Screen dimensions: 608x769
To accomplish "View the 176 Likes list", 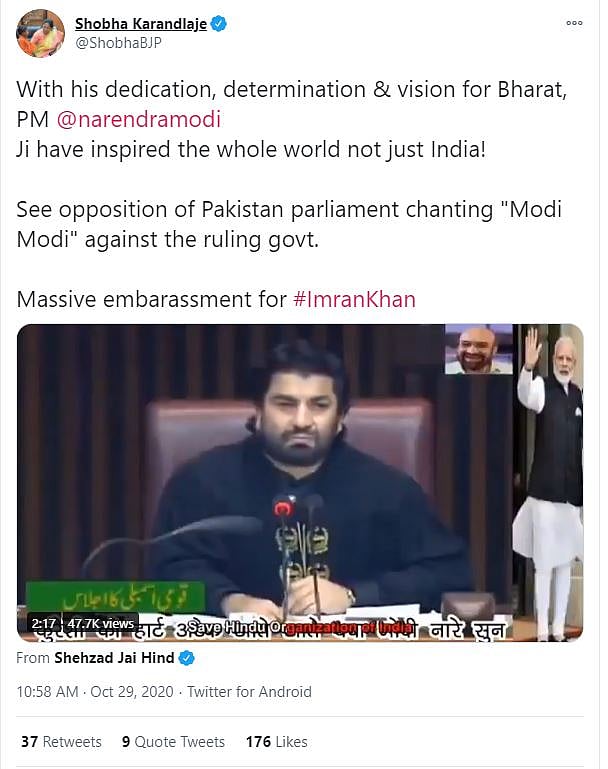I will 277,742.
